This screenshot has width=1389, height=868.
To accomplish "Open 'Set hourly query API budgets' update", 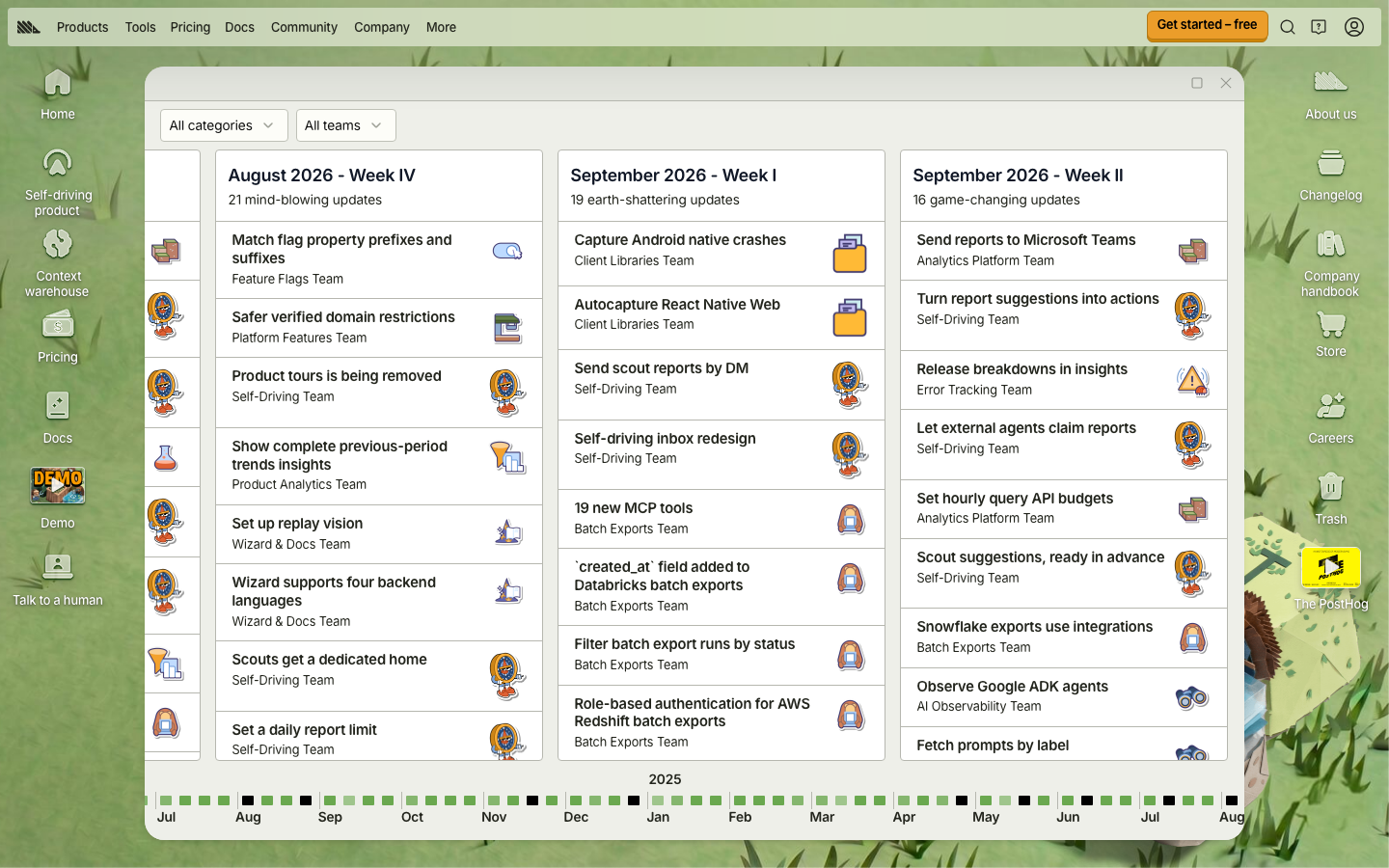I will tap(1064, 509).
